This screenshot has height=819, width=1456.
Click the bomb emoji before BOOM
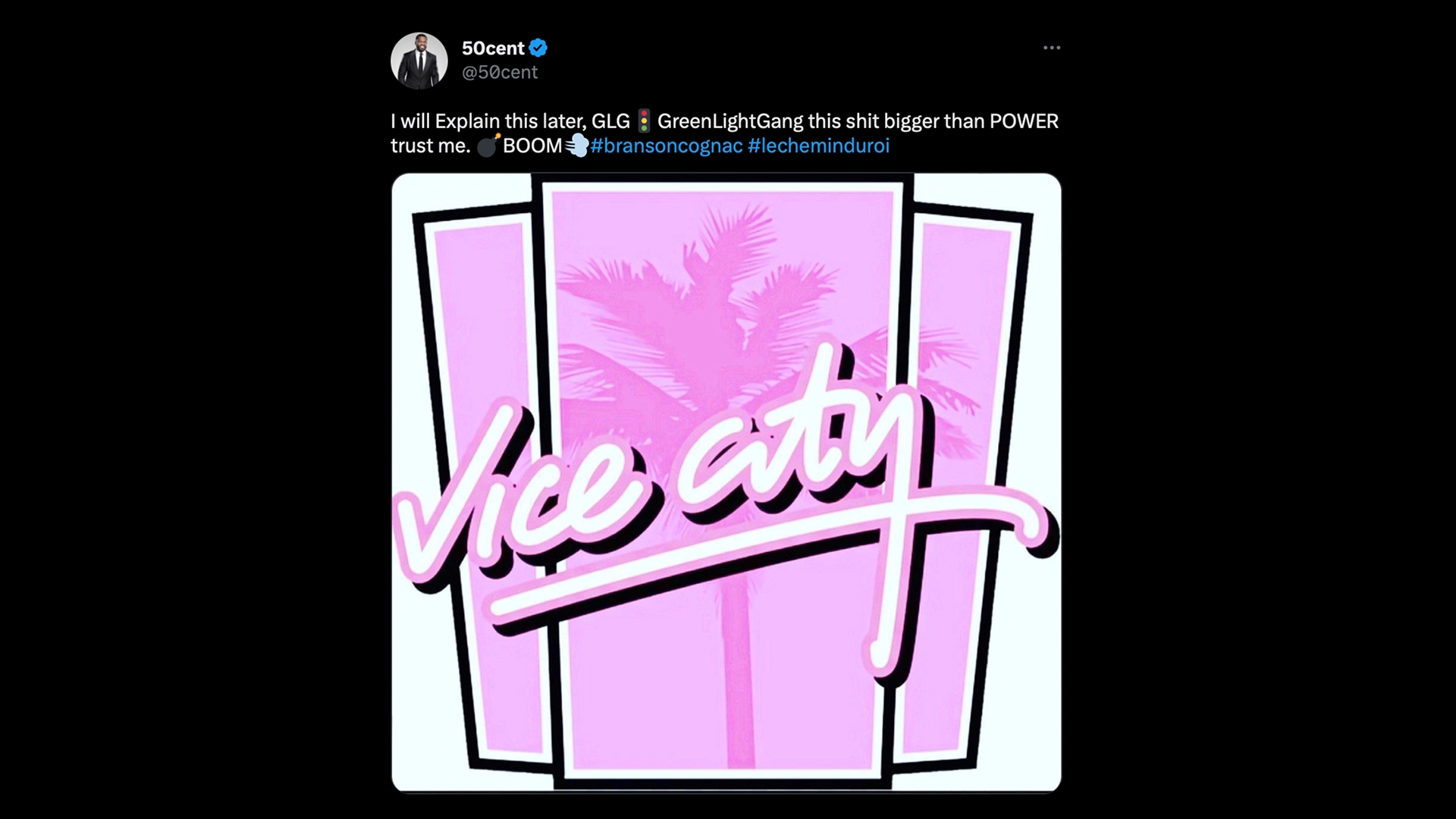pos(488,145)
